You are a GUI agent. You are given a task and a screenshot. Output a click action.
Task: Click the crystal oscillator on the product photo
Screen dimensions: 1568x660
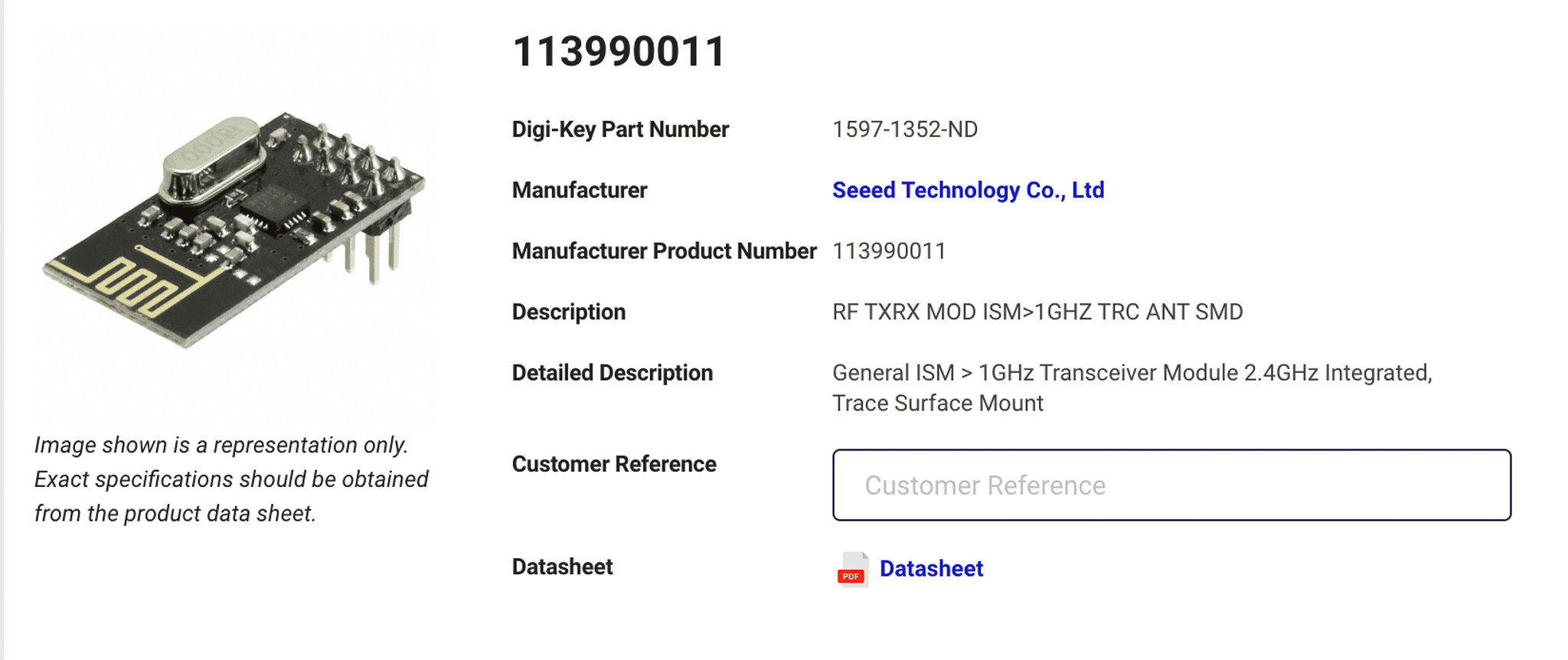coord(212,160)
